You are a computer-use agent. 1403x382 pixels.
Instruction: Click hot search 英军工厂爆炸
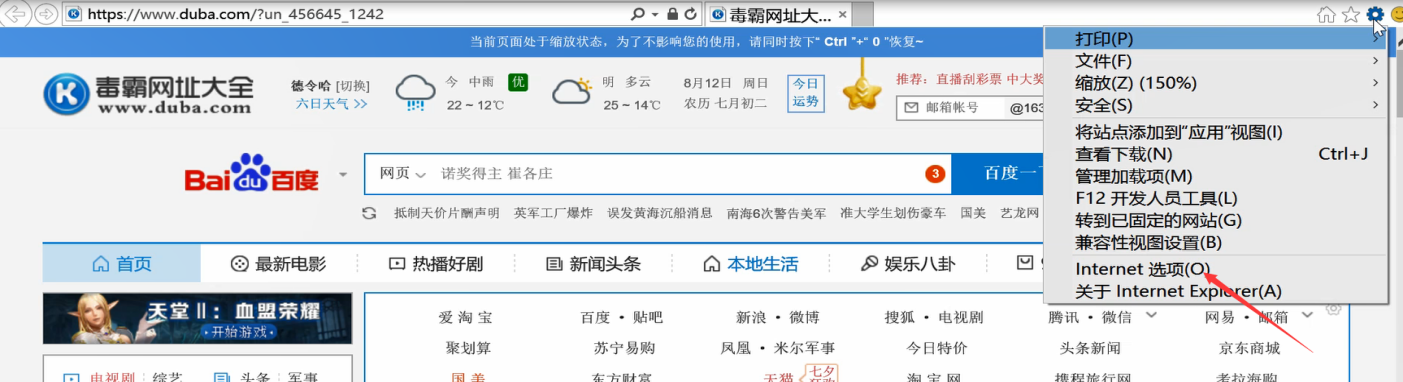tap(553, 213)
